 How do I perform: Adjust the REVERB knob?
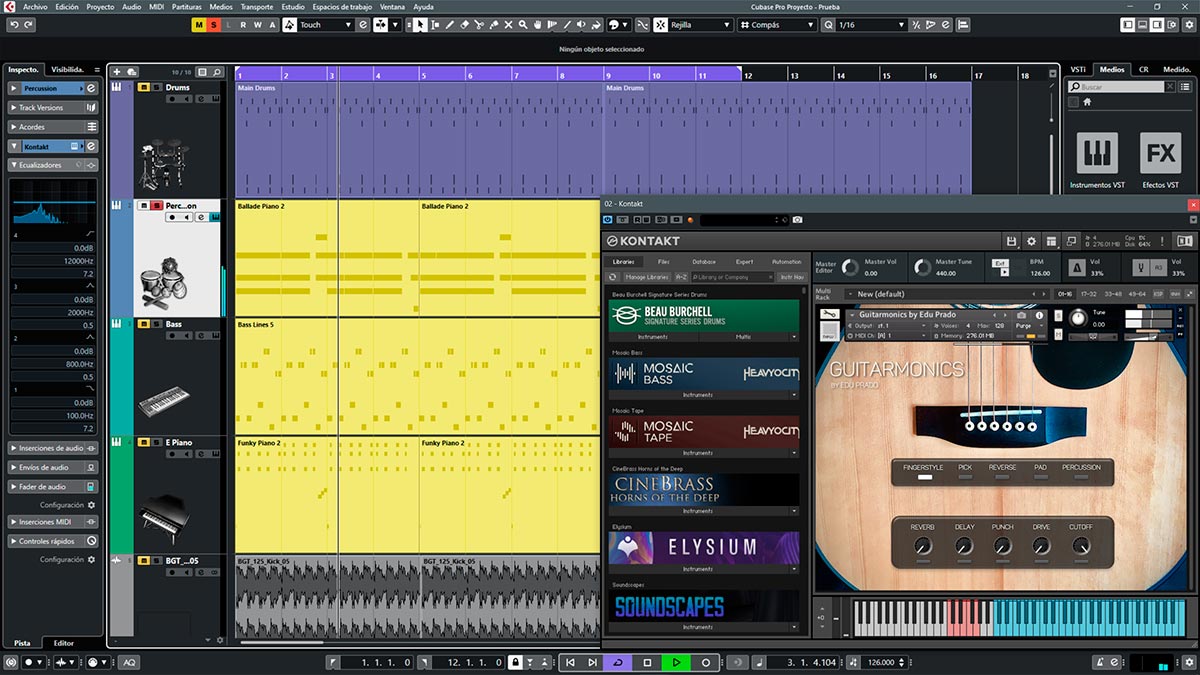tap(922, 546)
